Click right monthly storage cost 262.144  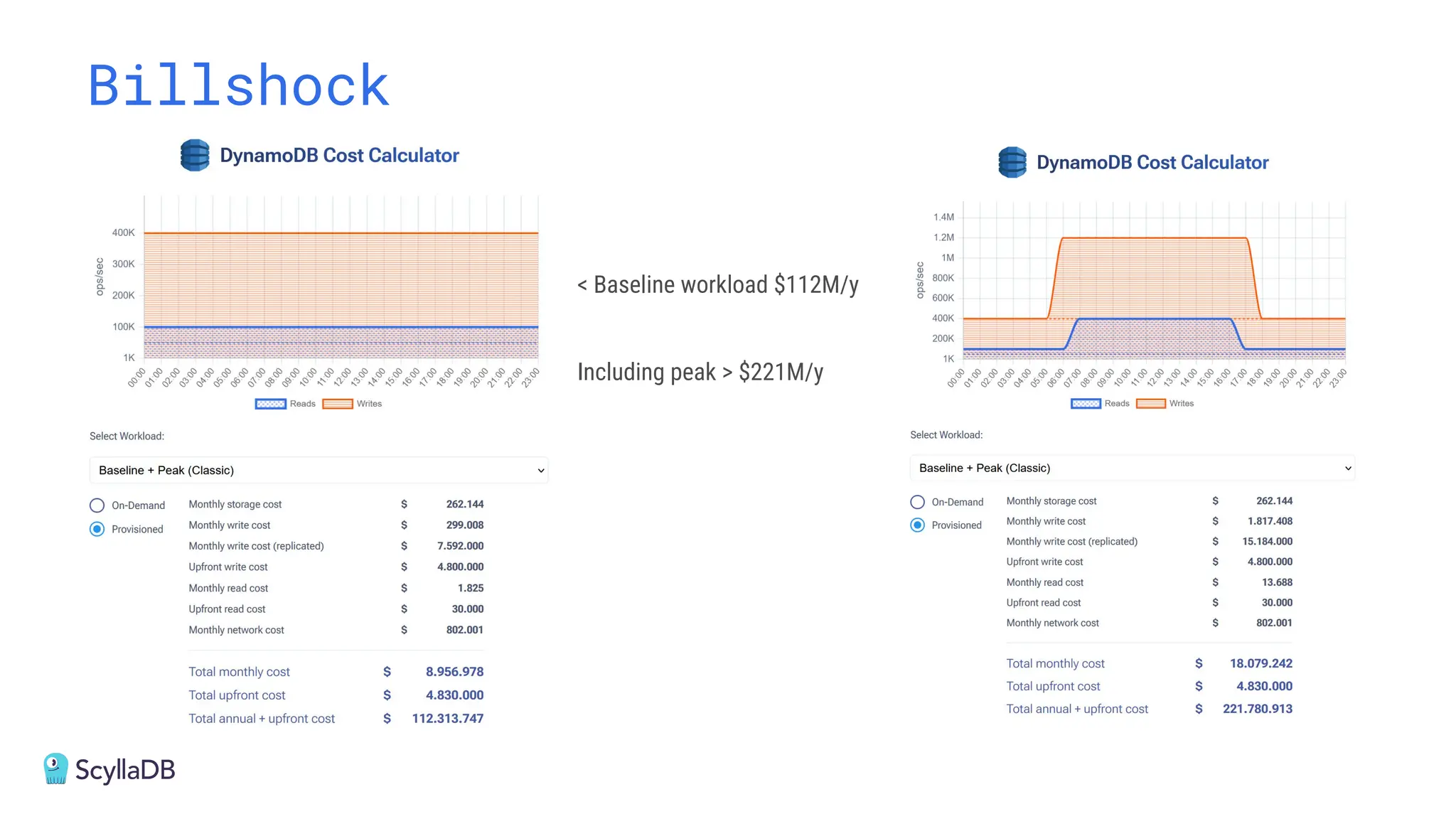tap(1275, 501)
